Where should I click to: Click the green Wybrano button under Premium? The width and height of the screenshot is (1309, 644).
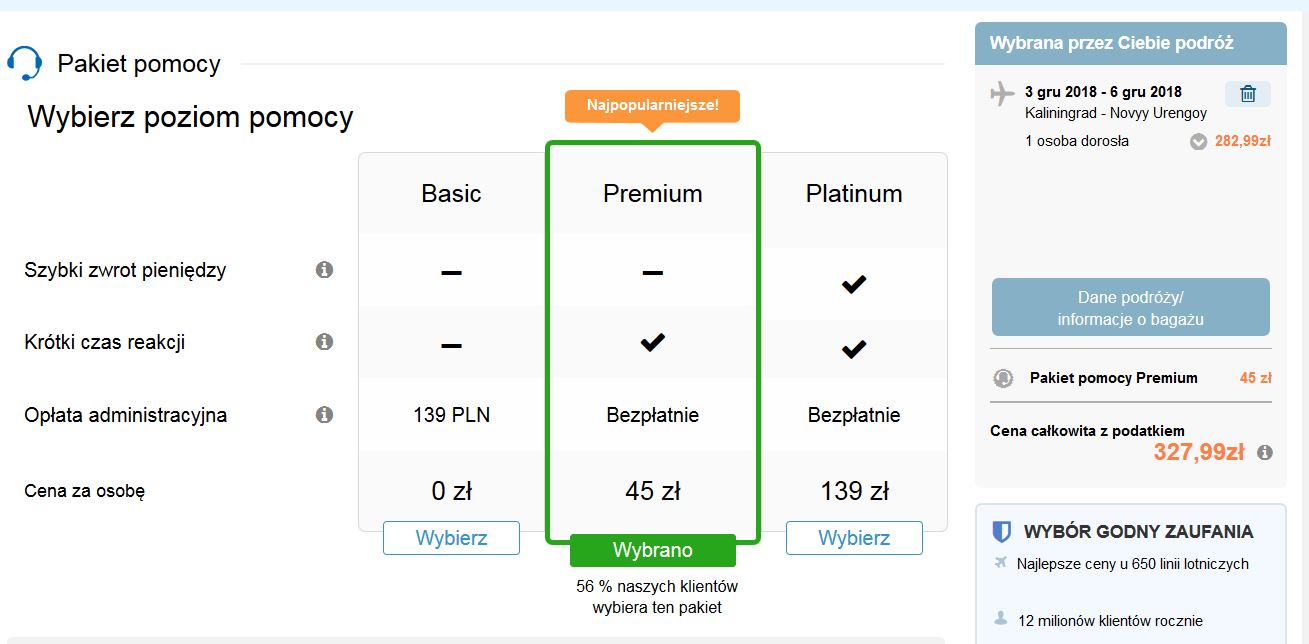(653, 550)
